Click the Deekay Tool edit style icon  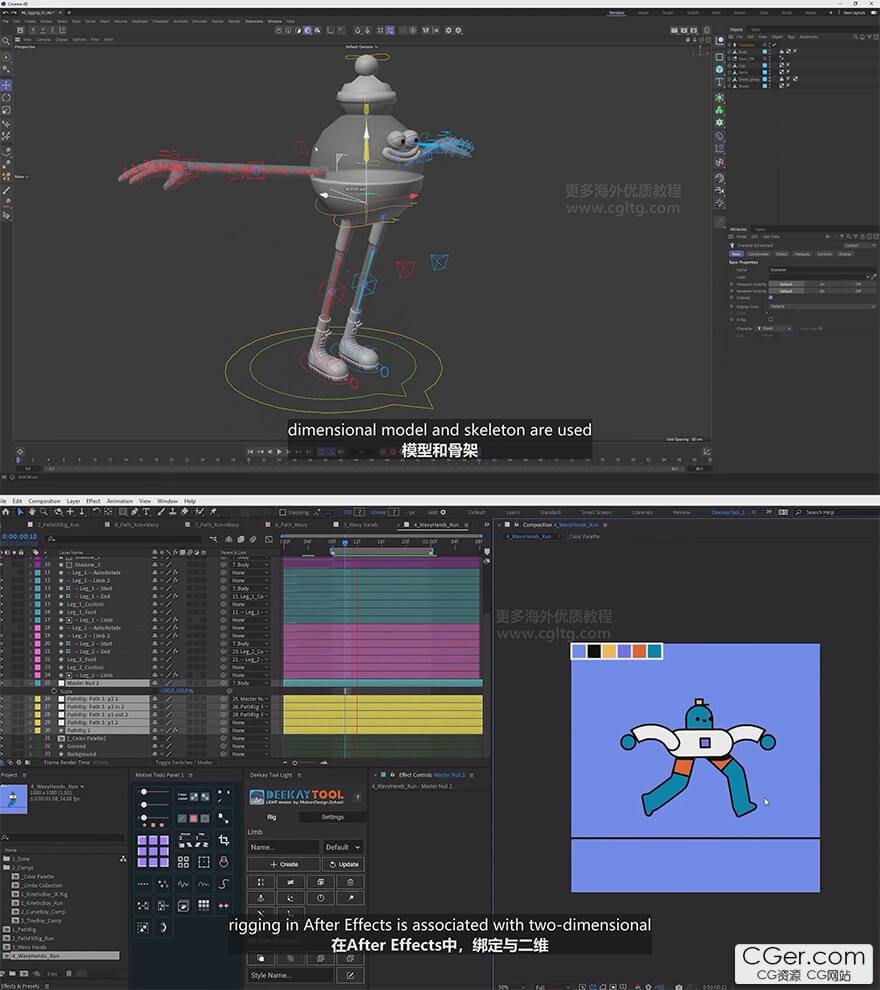click(x=350, y=975)
